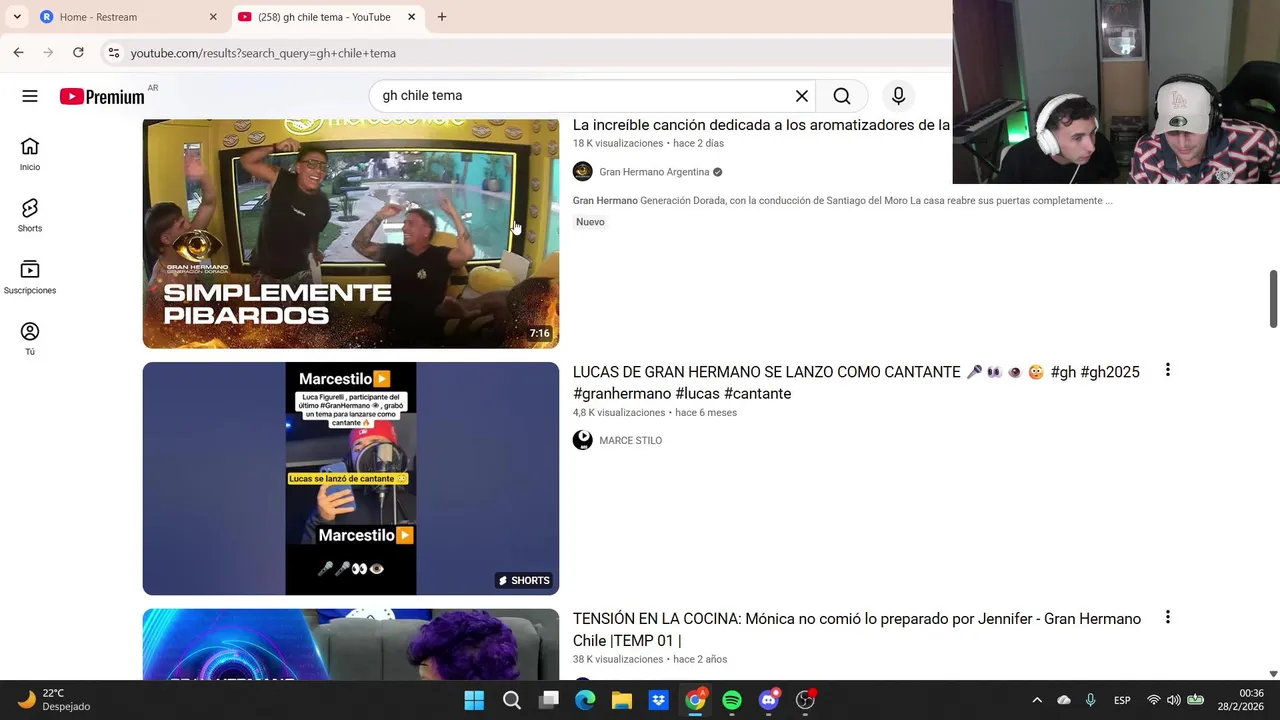
Task: Switch to Chrome in the taskbar
Action: (x=695, y=700)
